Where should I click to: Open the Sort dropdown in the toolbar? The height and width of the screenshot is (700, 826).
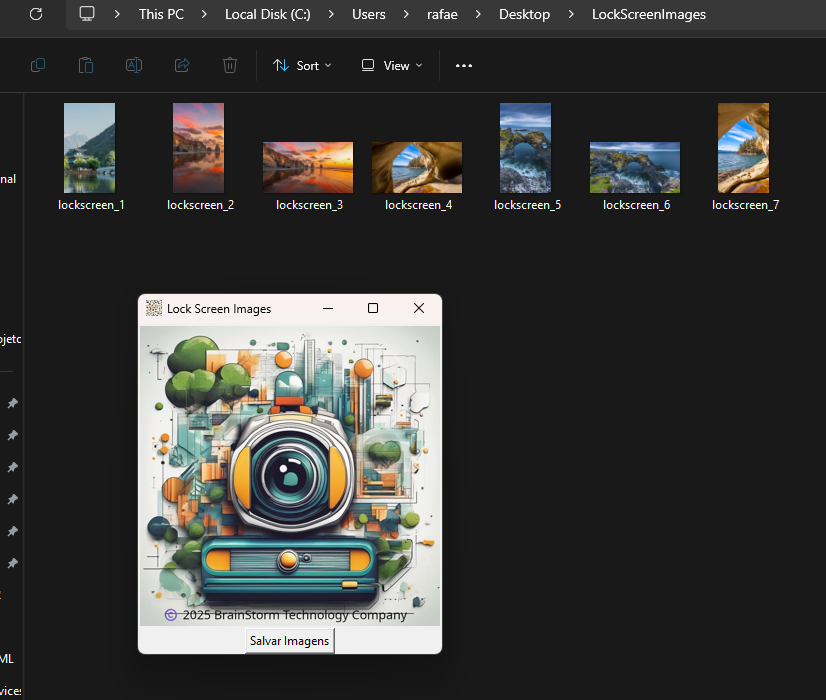click(302, 65)
